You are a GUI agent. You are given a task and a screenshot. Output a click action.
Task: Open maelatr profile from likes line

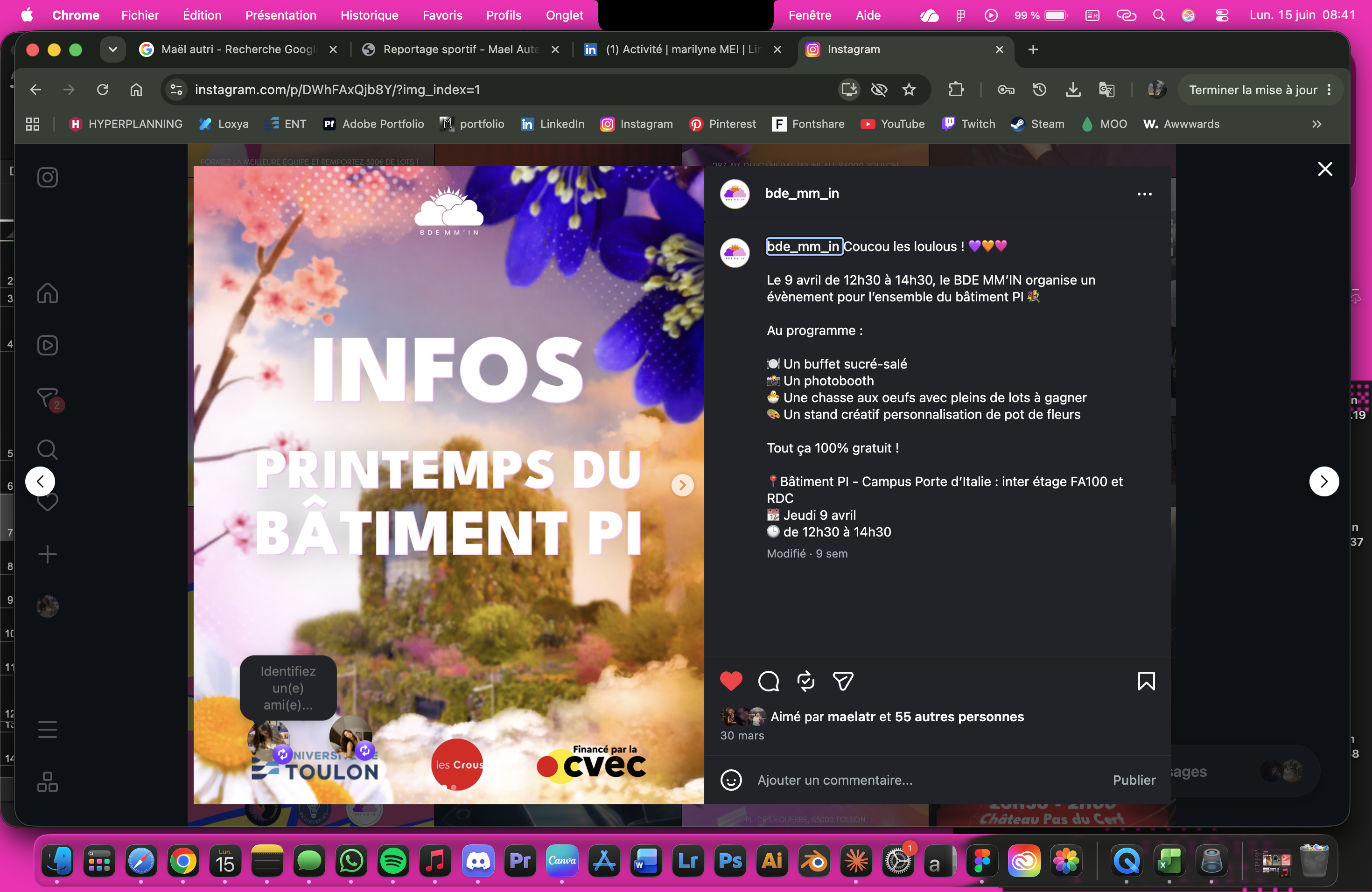851,716
